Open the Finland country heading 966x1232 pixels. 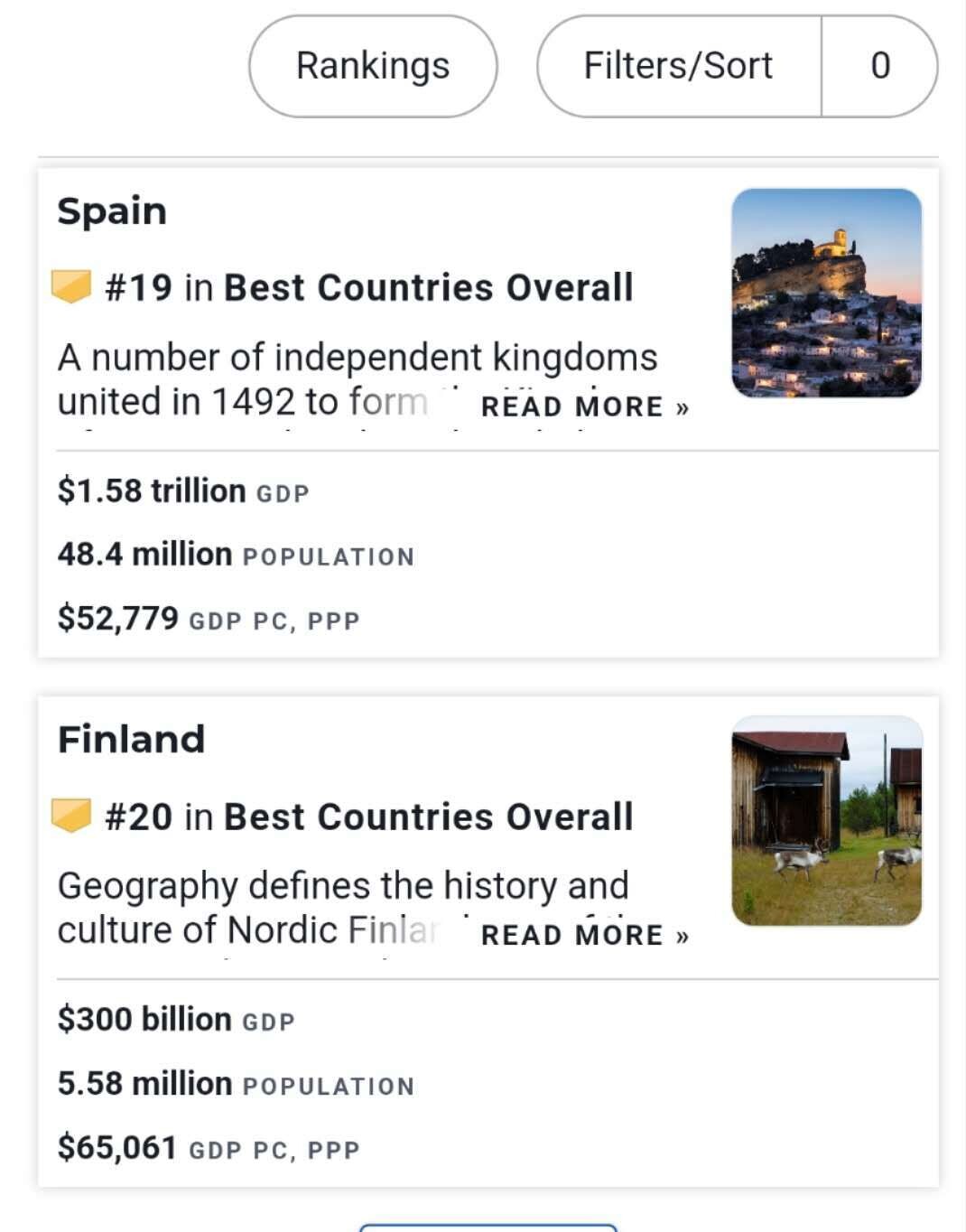(132, 739)
